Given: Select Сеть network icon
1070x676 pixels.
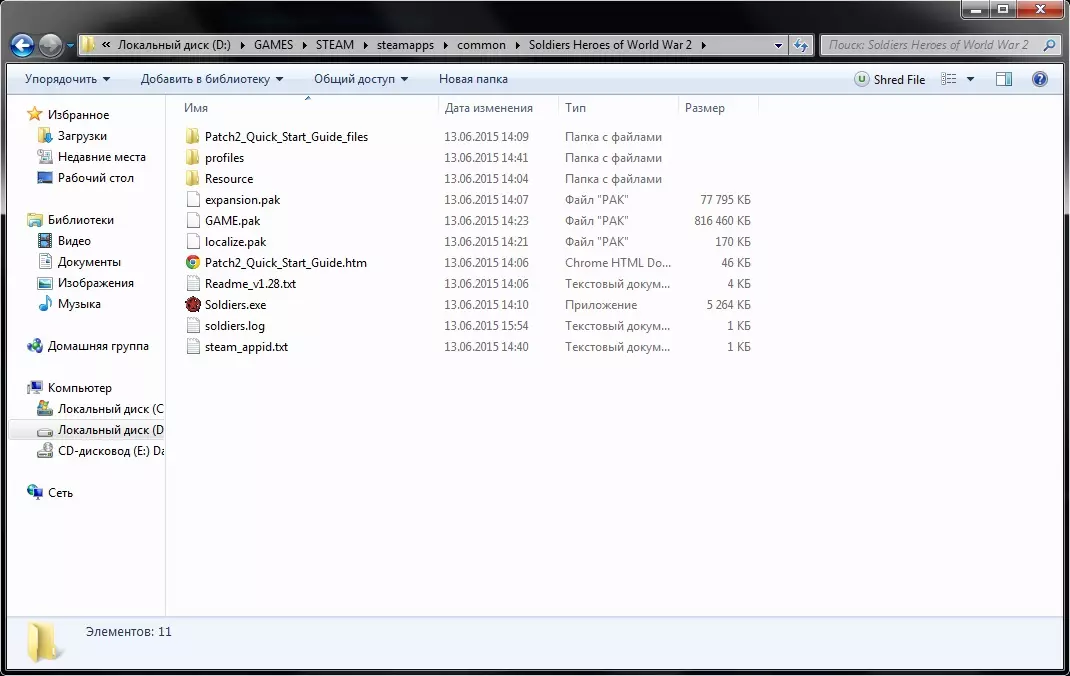Looking at the screenshot, I should click(x=35, y=492).
